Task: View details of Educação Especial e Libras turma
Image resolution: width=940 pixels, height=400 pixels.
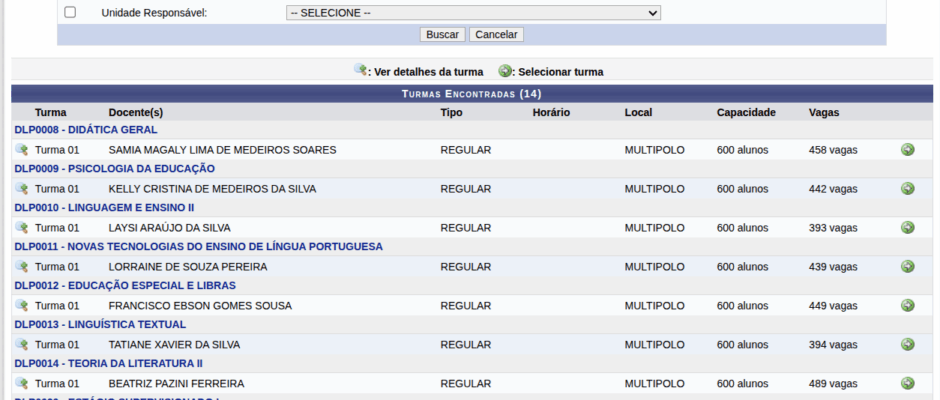Action: 21,306
